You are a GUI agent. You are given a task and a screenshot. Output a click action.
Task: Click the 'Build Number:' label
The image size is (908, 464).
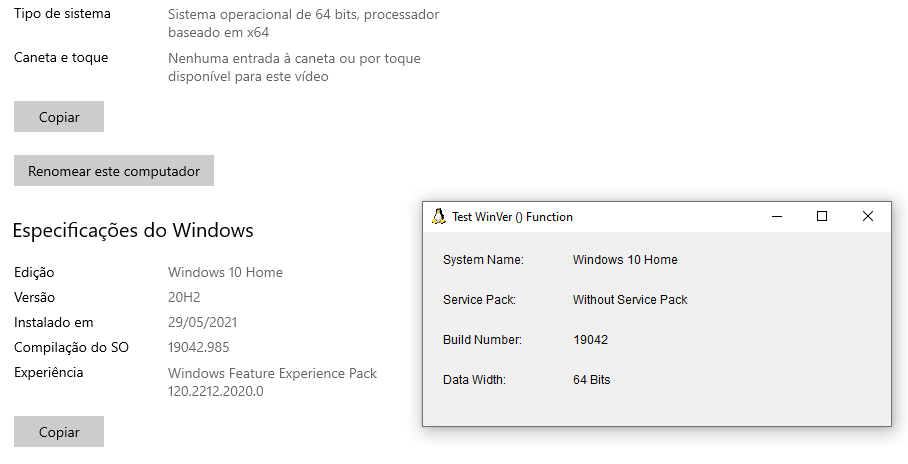482,339
